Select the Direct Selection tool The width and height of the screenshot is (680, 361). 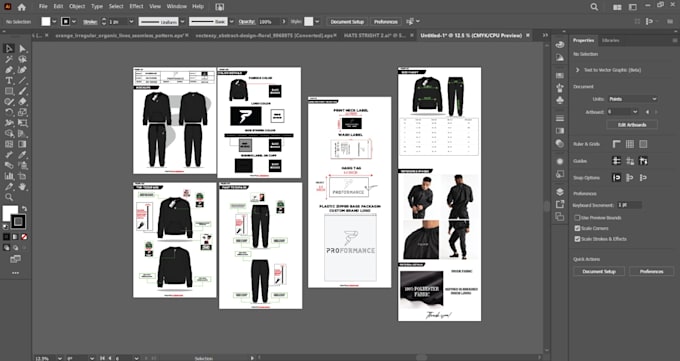[x=23, y=49]
